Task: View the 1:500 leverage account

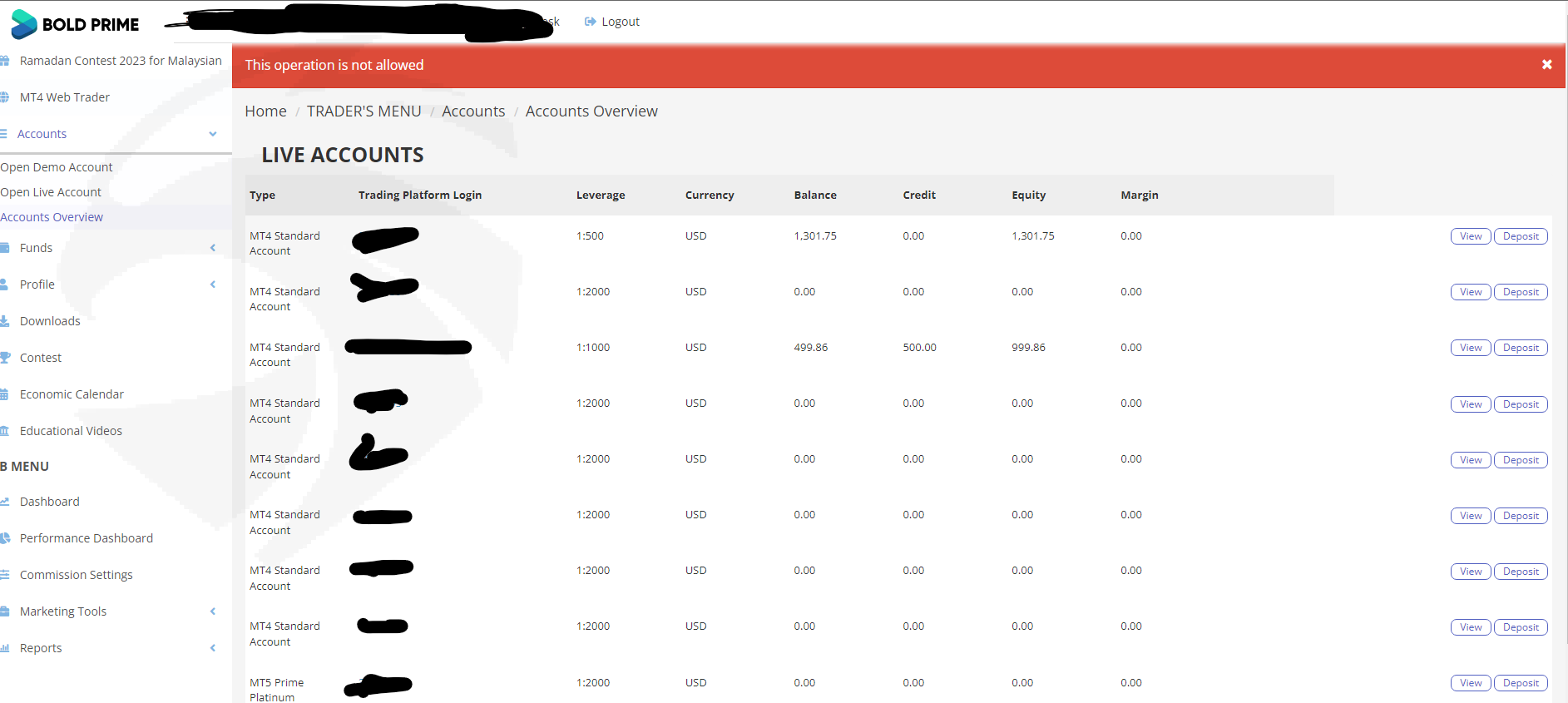Action: click(1471, 236)
